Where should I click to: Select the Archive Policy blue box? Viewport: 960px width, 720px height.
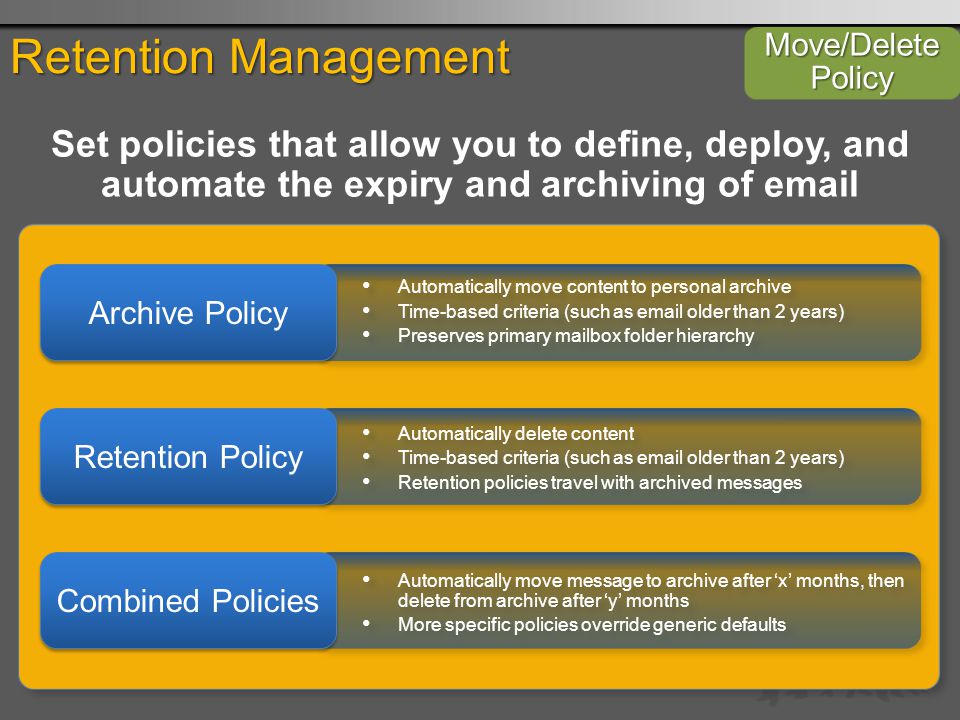click(x=189, y=312)
